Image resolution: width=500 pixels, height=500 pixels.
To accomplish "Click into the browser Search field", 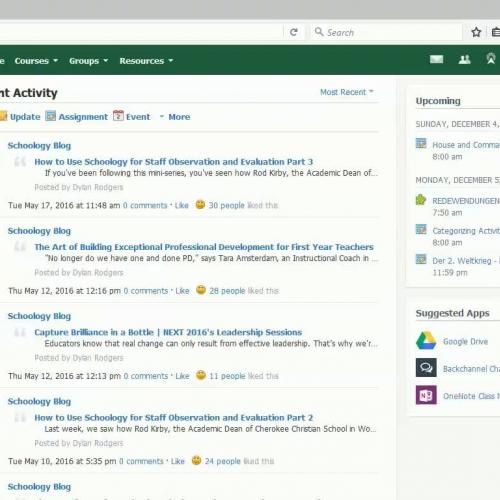I will pyautogui.click(x=387, y=32).
